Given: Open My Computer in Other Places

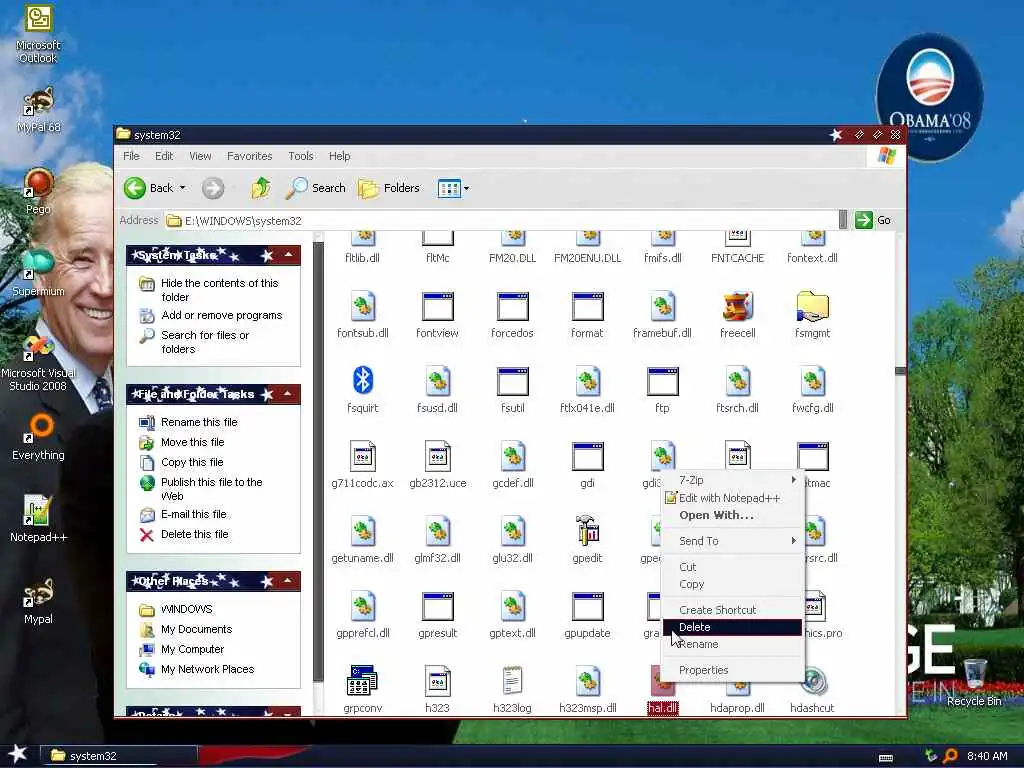Looking at the screenshot, I should point(193,649).
